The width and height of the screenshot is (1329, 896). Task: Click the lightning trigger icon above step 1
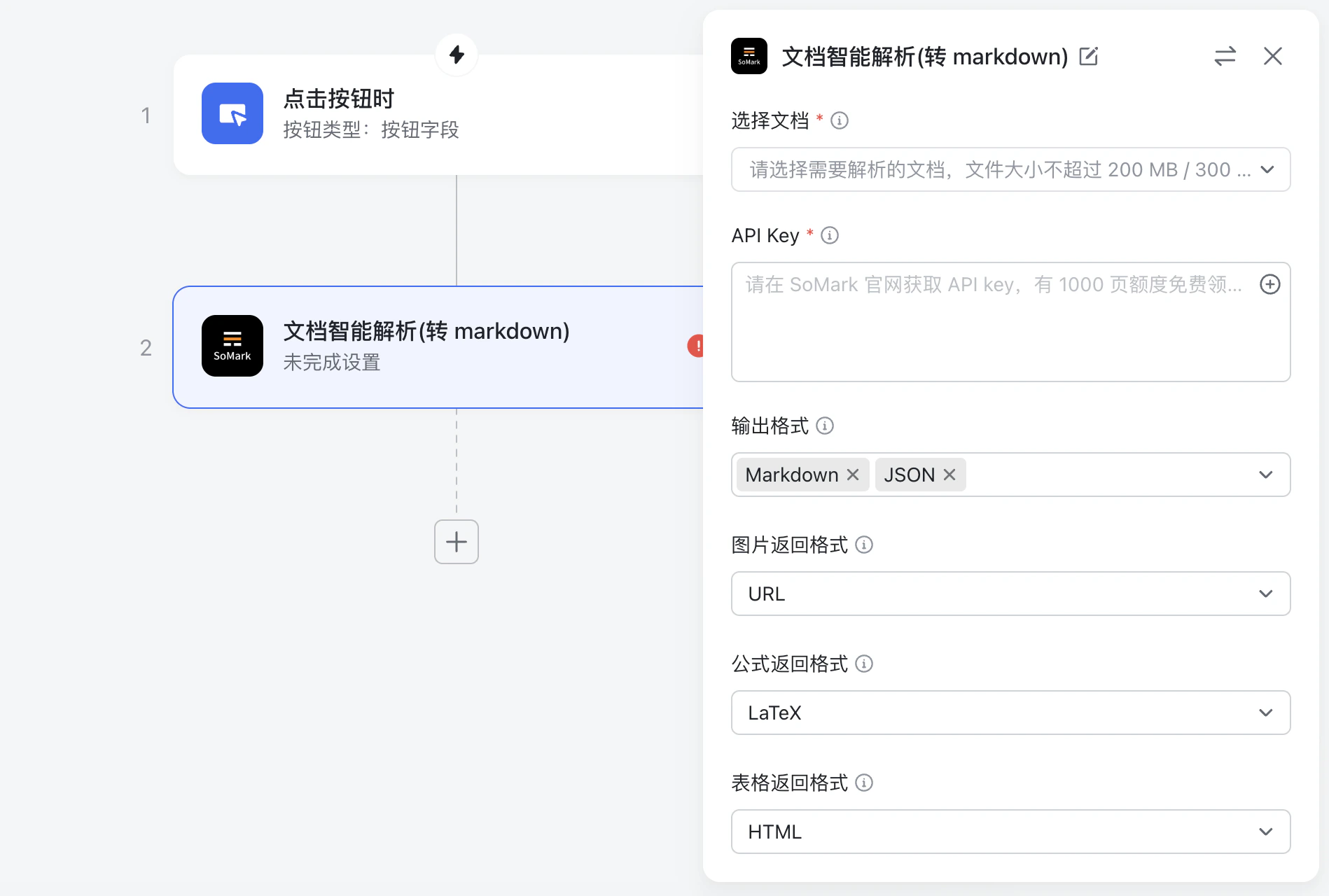click(456, 54)
